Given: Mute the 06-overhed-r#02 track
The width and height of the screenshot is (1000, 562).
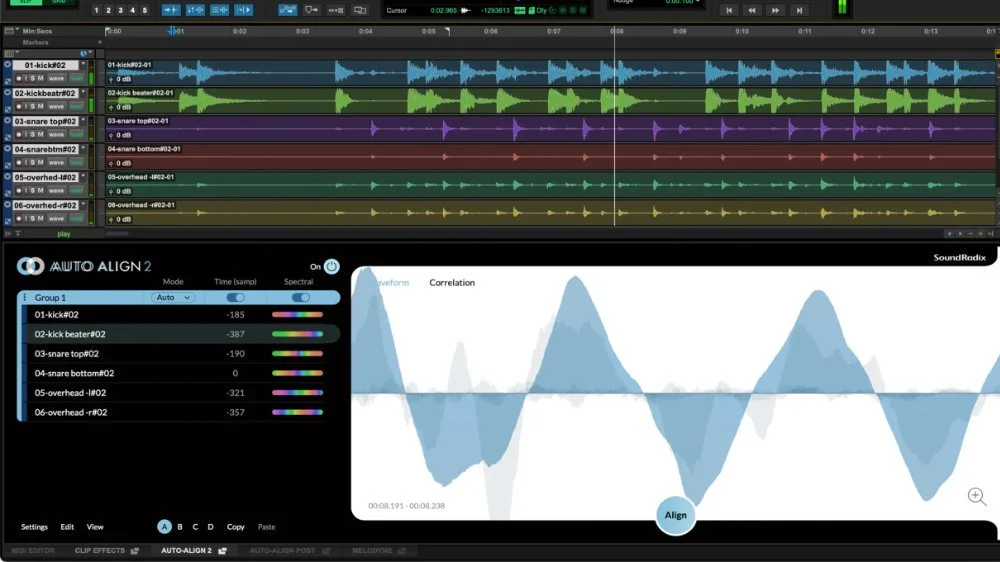Looking at the screenshot, I should (40, 219).
